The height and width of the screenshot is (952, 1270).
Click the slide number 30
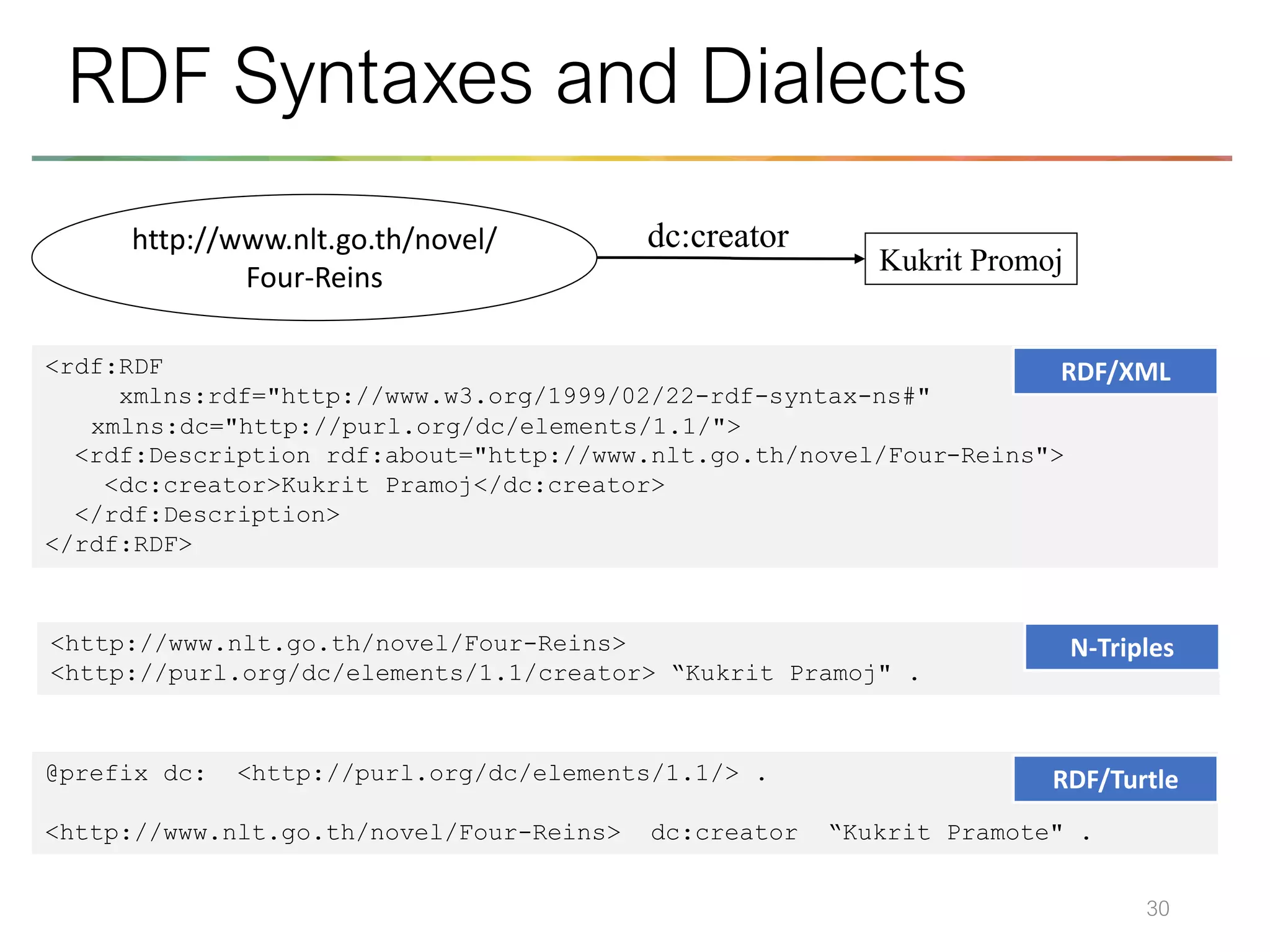[x=1158, y=908]
